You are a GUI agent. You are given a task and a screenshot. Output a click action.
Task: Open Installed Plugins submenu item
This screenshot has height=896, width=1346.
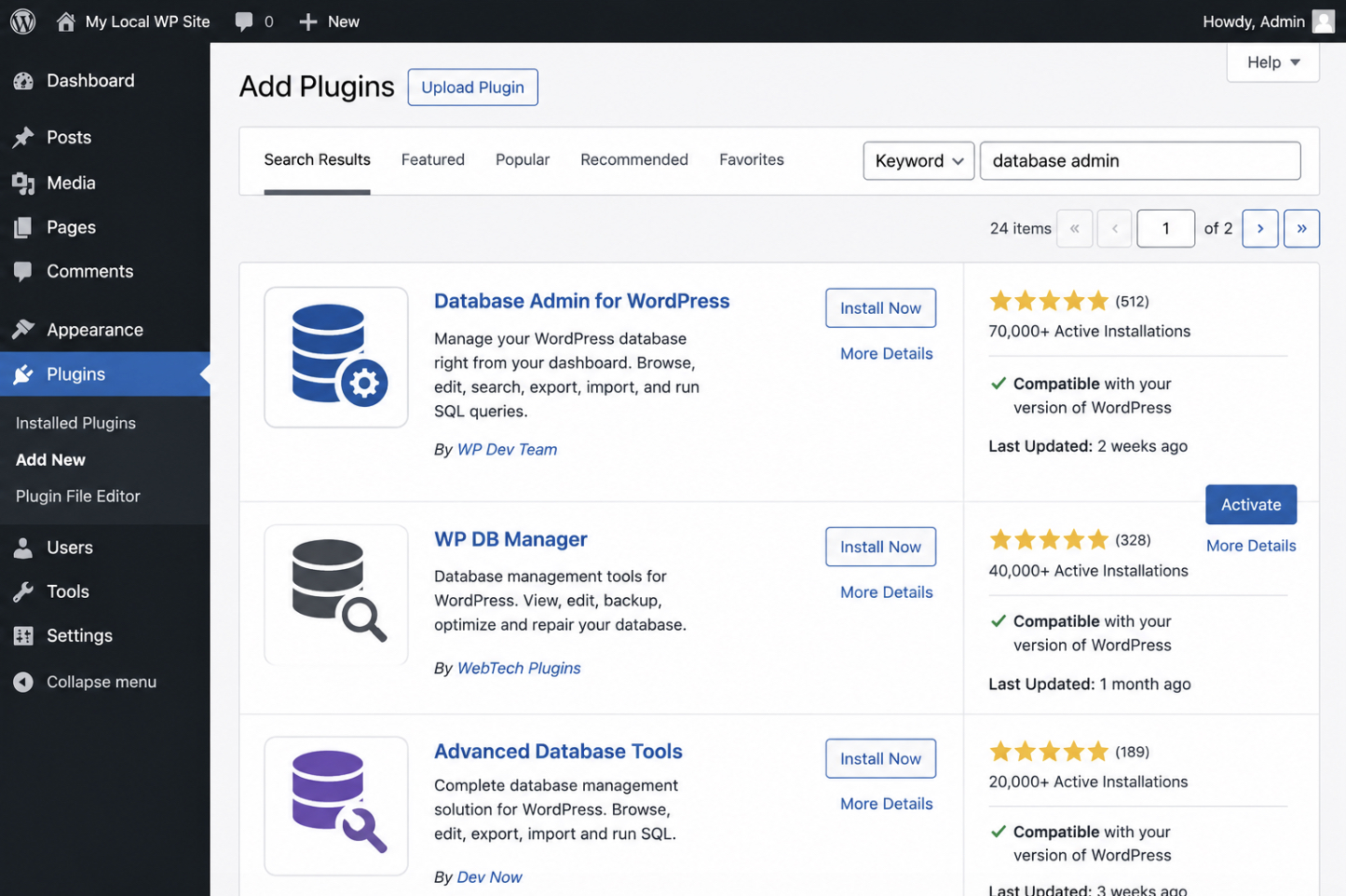coord(75,423)
